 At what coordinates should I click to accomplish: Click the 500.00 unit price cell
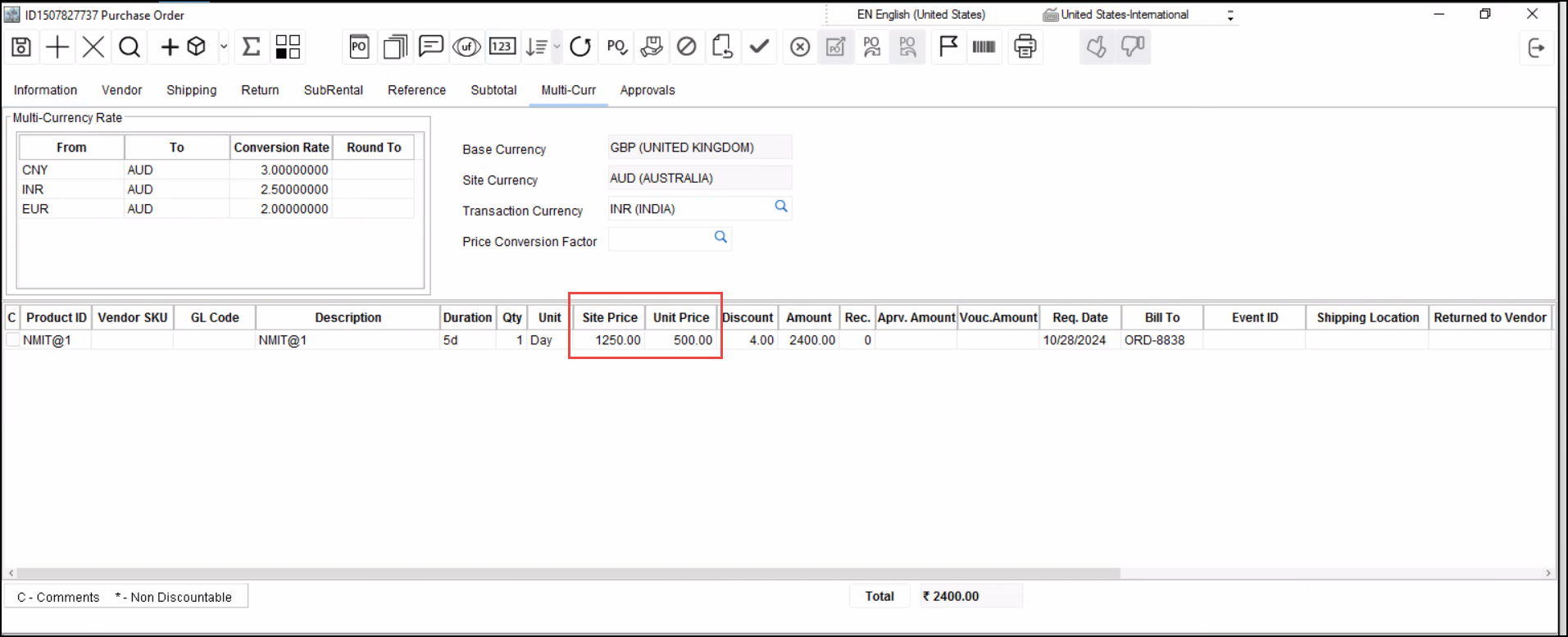pyautogui.click(x=681, y=340)
